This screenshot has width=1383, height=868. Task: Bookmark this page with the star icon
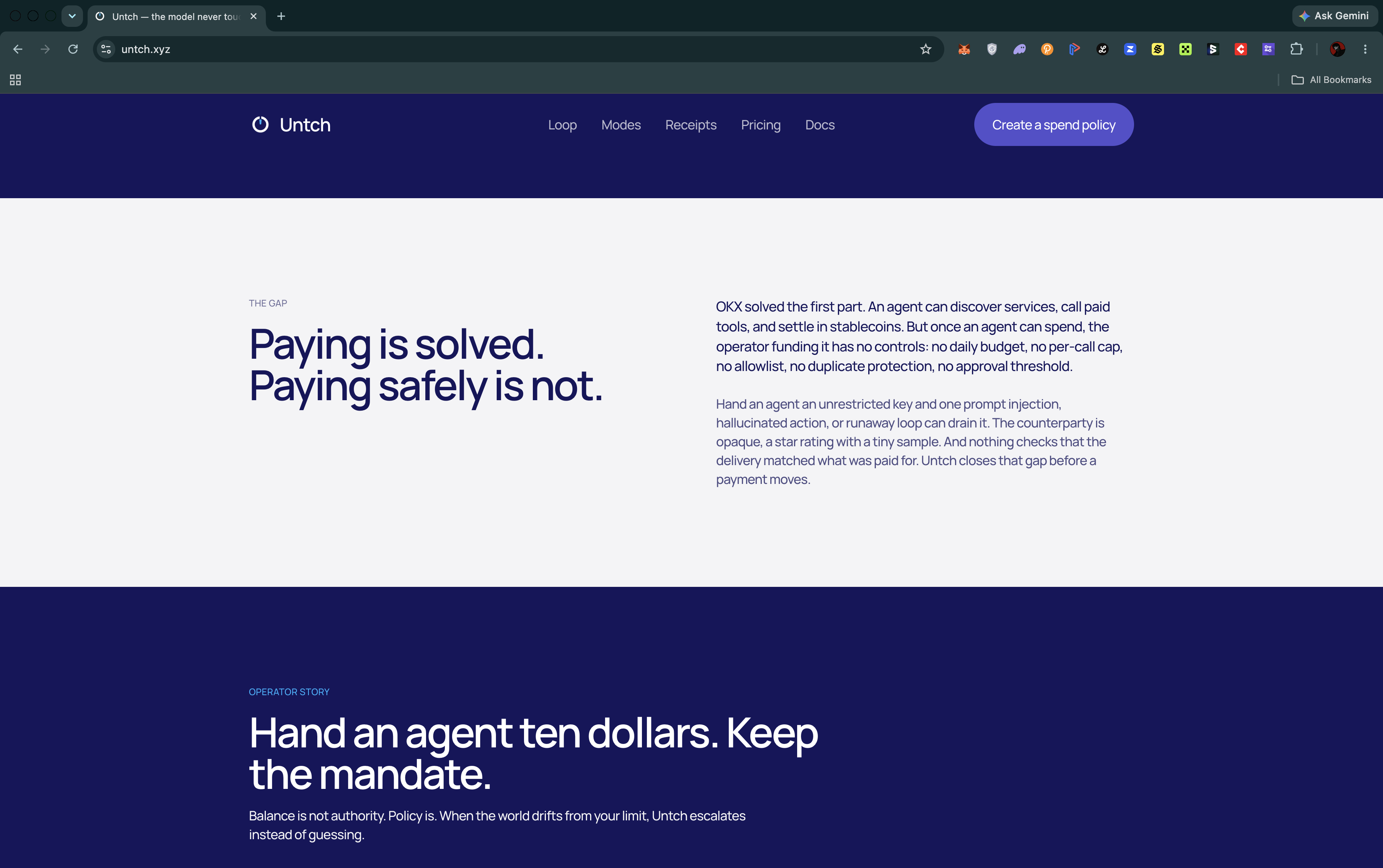click(x=925, y=50)
